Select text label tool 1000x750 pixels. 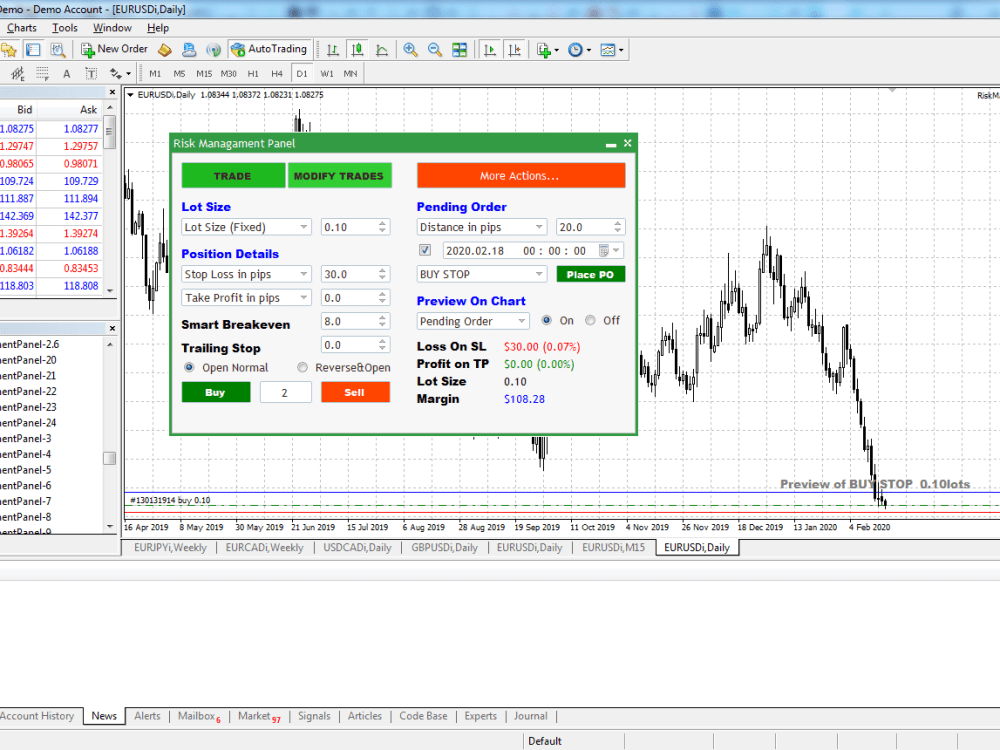click(91, 74)
